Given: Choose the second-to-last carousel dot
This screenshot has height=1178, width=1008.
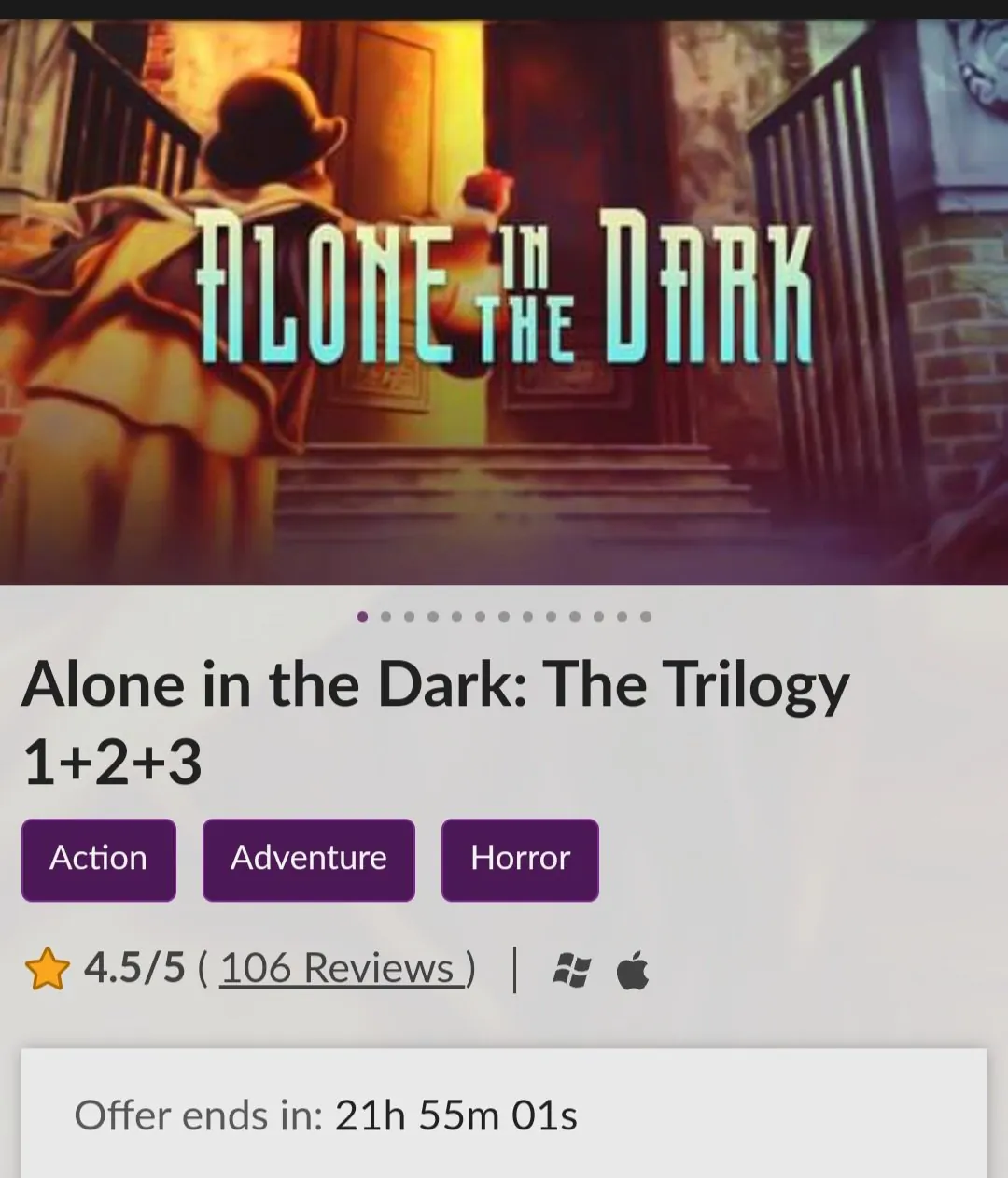Looking at the screenshot, I should [x=623, y=616].
